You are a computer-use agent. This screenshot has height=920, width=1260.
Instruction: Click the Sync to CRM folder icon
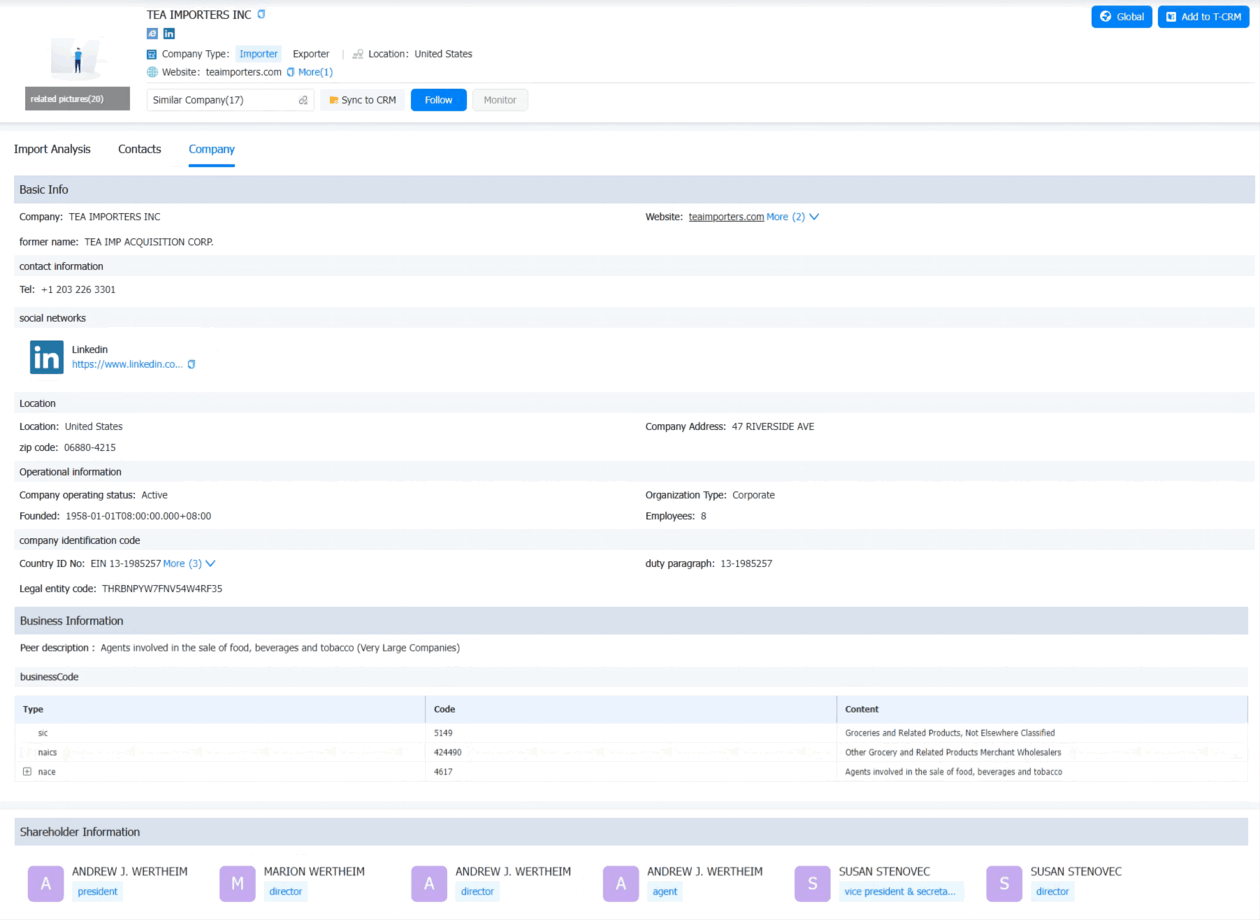pos(334,100)
